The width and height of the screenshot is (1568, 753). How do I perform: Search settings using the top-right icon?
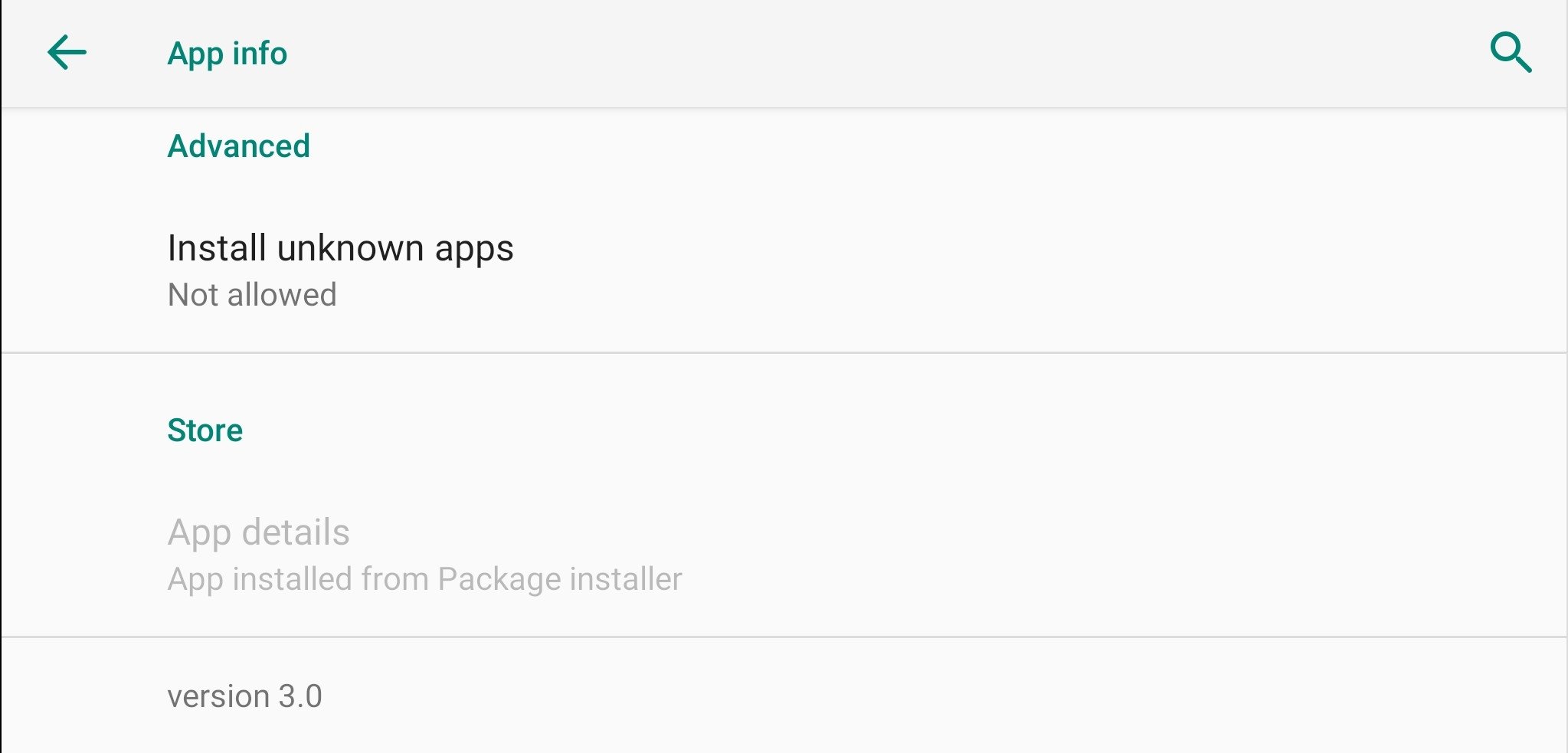(1511, 53)
